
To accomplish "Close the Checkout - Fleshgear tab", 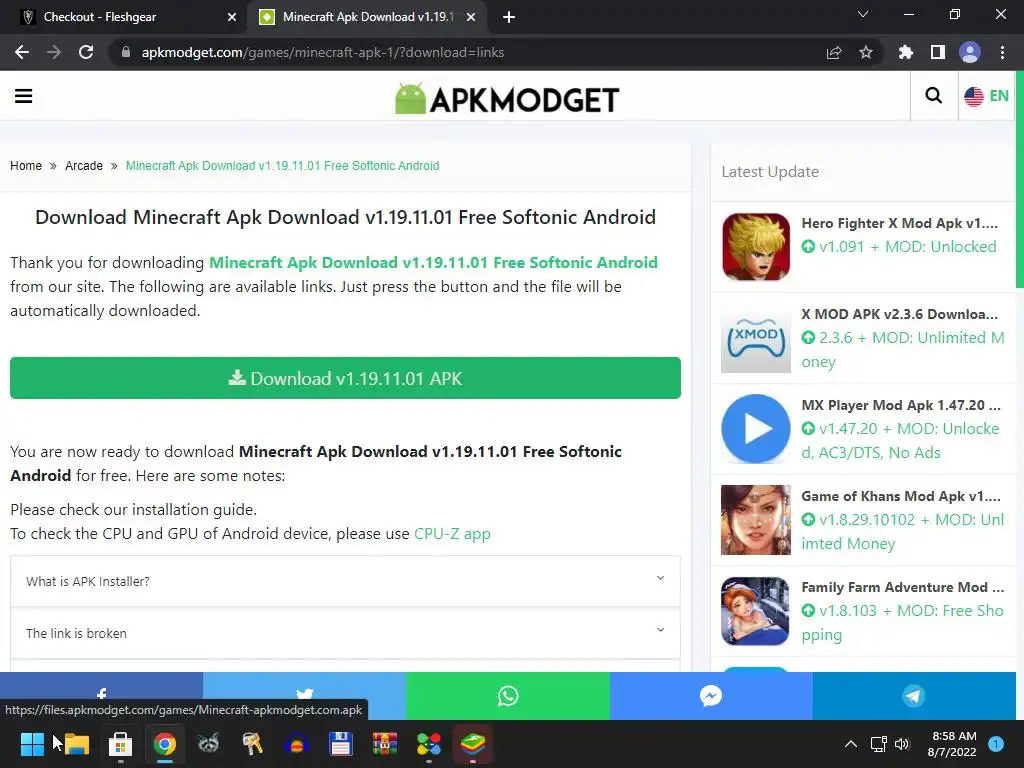I will [x=232, y=18].
